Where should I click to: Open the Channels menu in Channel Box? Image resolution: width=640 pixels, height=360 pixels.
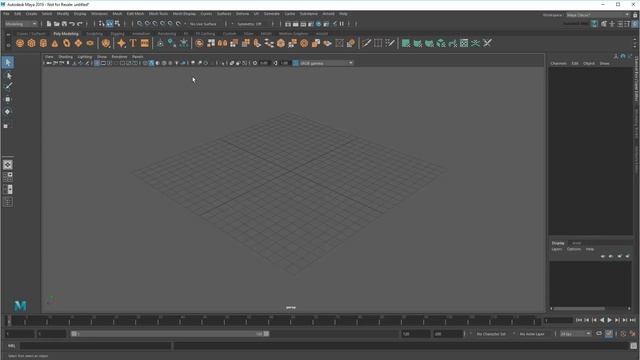coord(558,64)
